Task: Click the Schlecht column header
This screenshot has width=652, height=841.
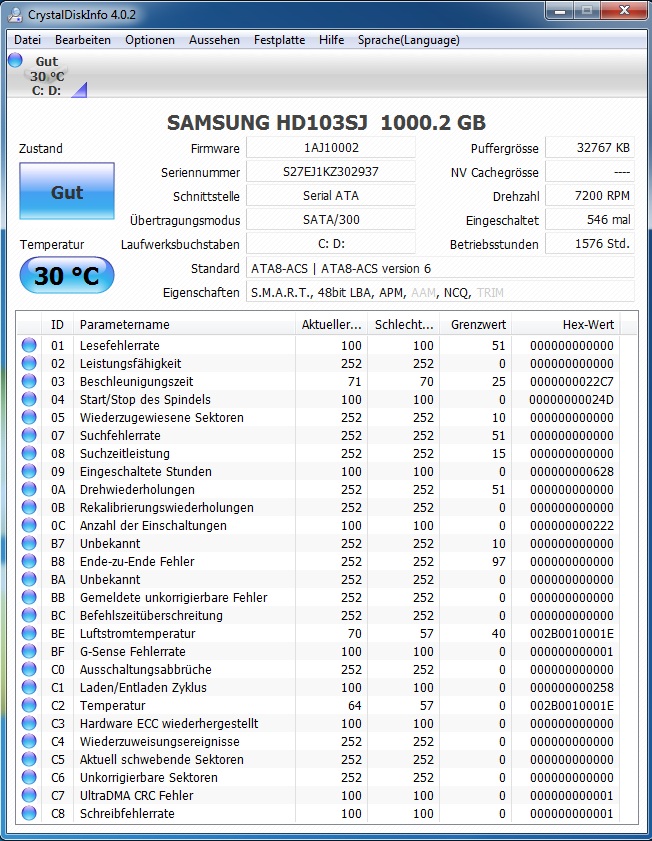Action: tap(404, 324)
